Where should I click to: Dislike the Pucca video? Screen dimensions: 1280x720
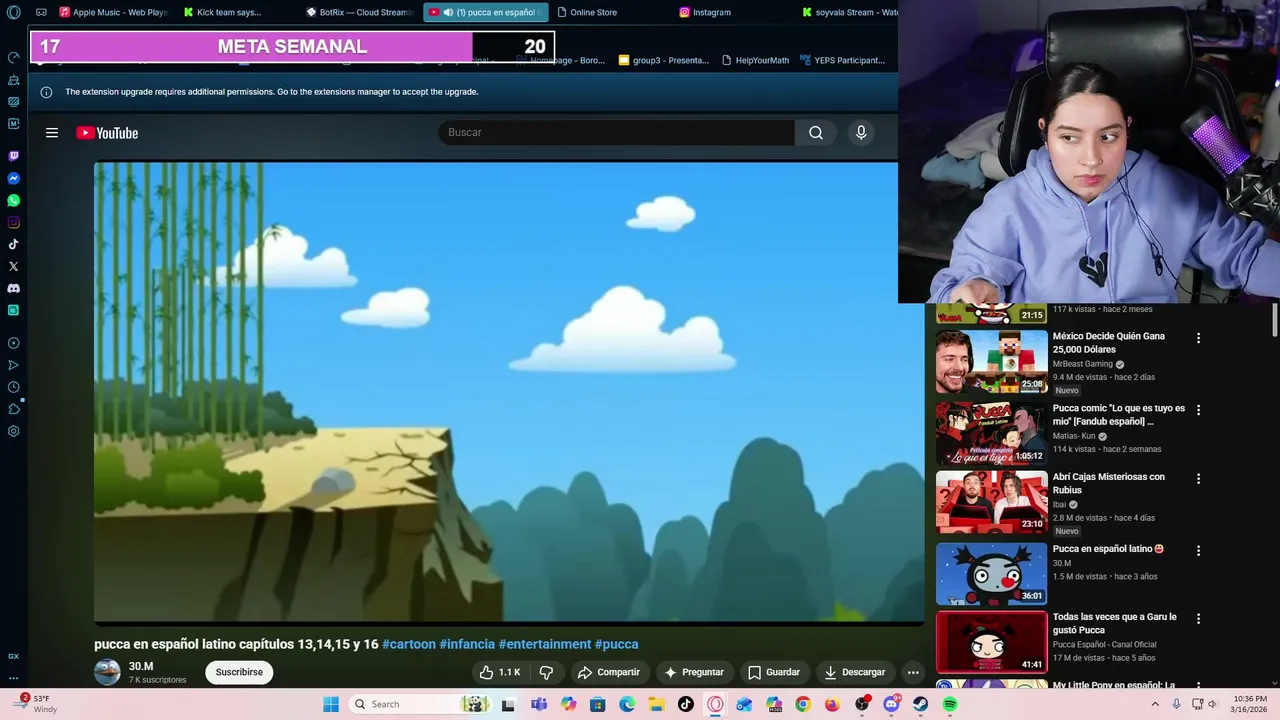(546, 672)
